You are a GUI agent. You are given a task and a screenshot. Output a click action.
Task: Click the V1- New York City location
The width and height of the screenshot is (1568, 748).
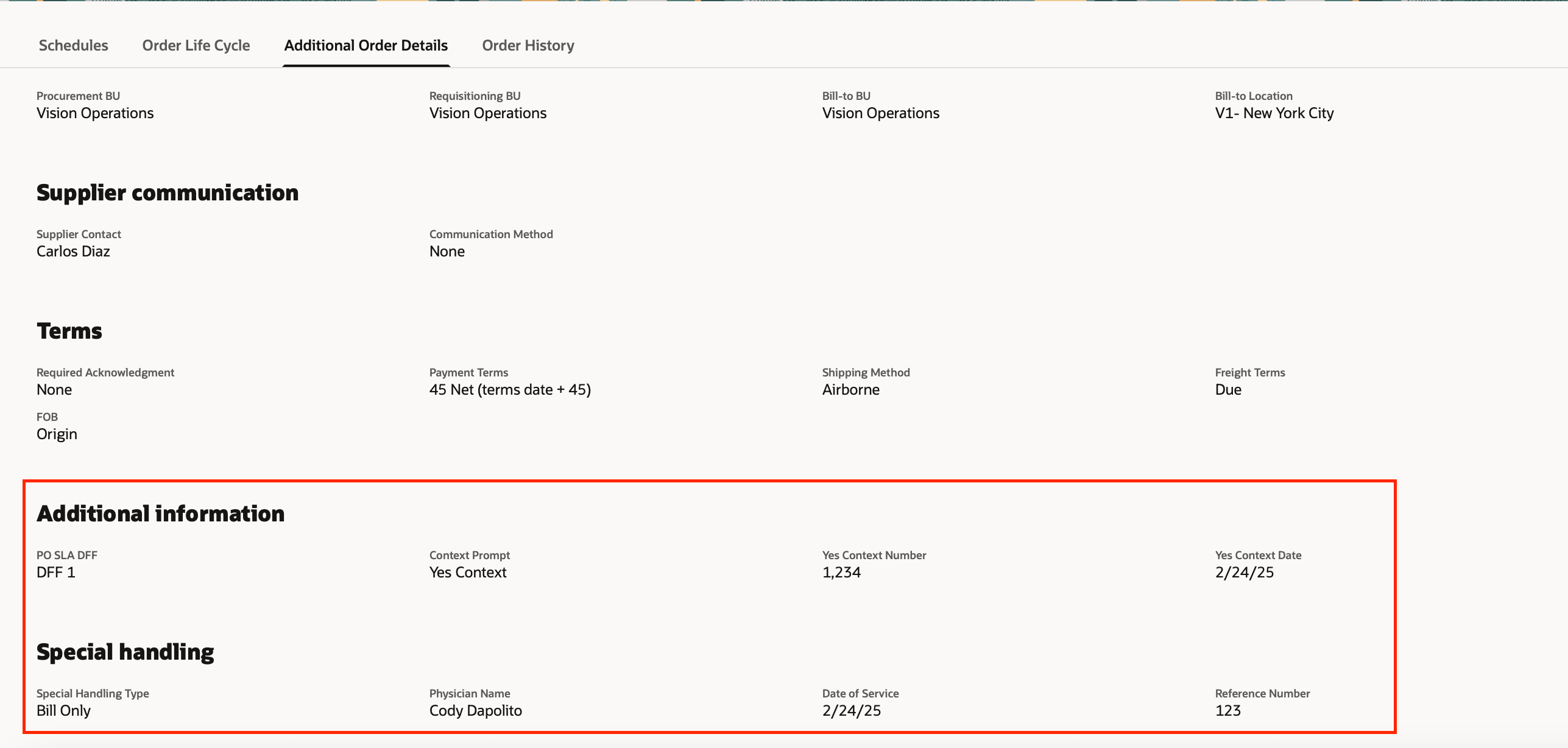click(1274, 113)
